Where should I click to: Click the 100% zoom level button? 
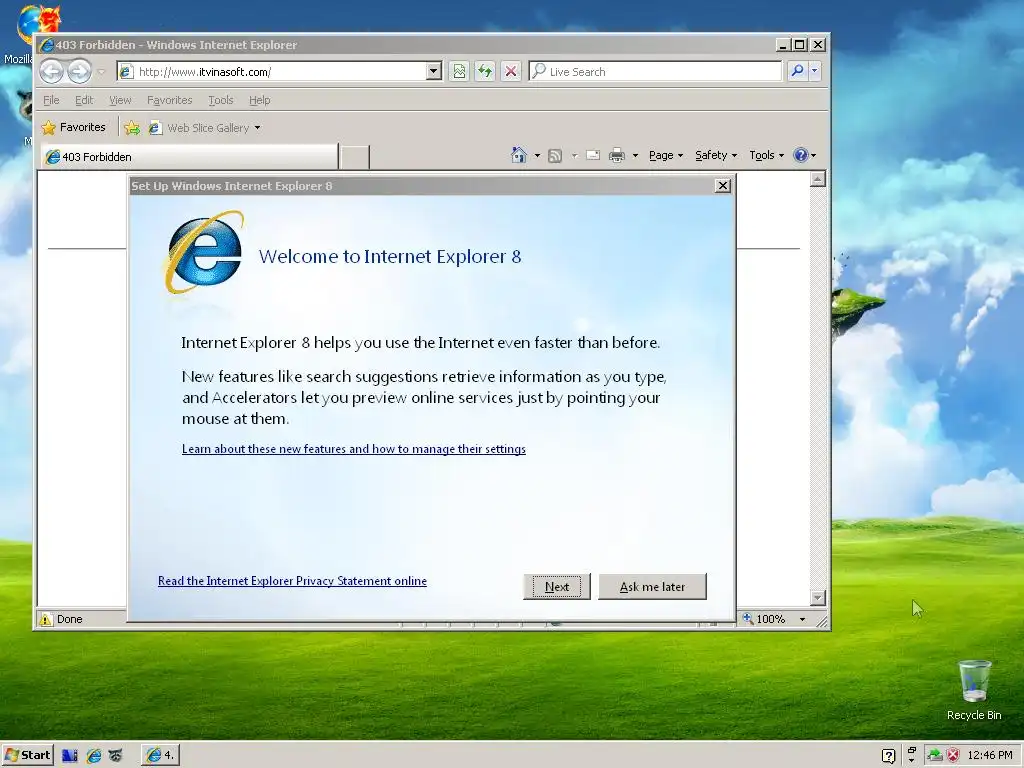pyautogui.click(x=764, y=619)
